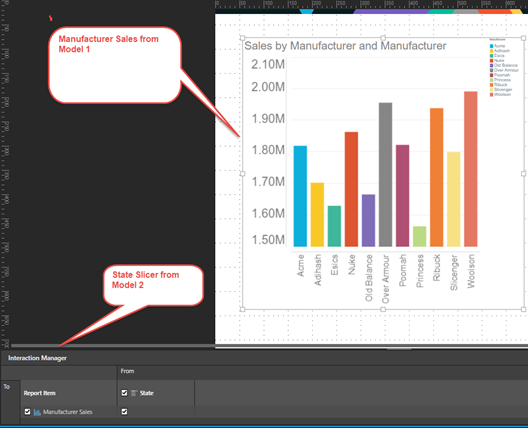Viewport: 528px width, 428px height.
Task: Click chart title Sales by Manufacturer and Manufacturer
Action: pyautogui.click(x=345, y=46)
